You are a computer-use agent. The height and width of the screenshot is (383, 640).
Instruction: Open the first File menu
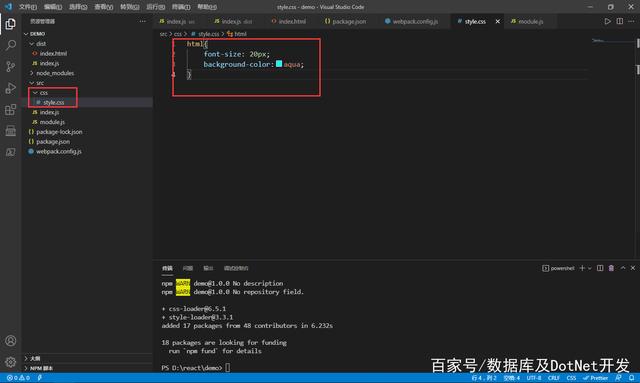[x=28, y=7]
